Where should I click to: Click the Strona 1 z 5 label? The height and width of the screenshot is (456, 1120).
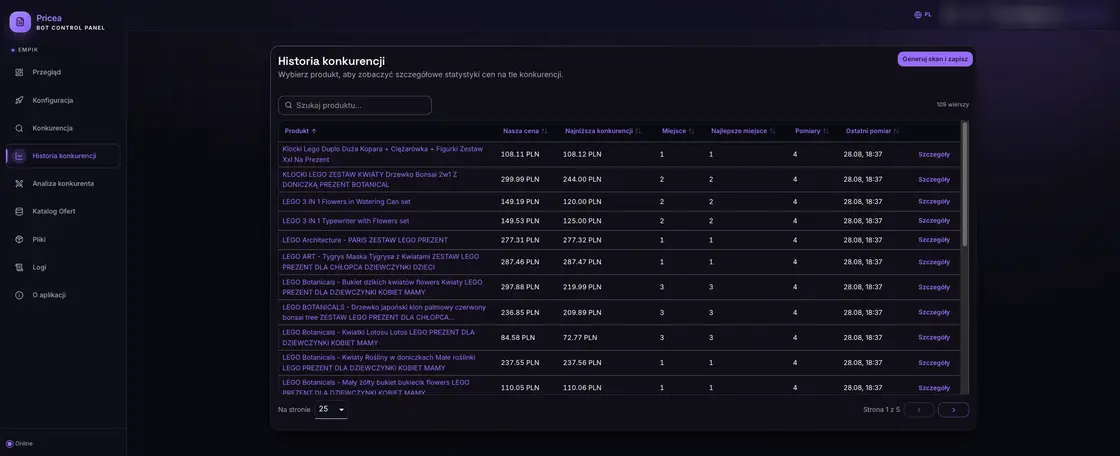(881, 410)
